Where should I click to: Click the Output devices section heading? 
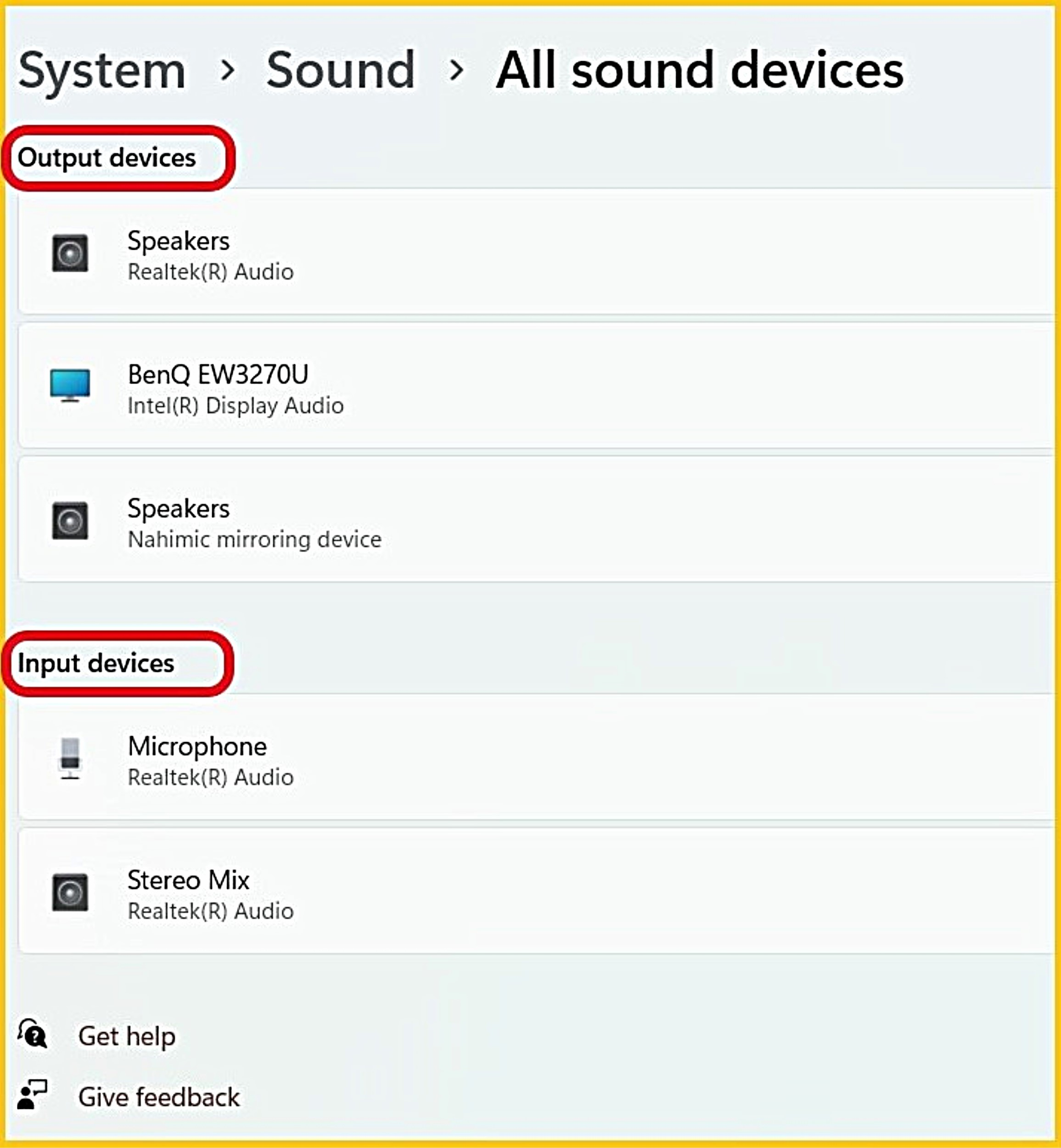click(107, 158)
